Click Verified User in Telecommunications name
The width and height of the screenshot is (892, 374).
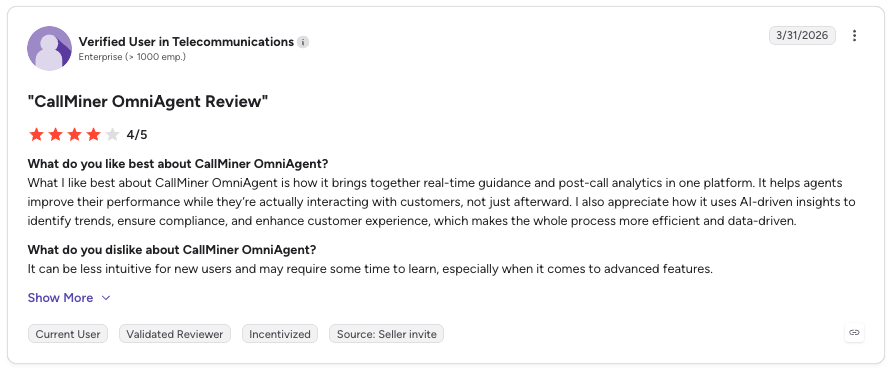coord(186,42)
